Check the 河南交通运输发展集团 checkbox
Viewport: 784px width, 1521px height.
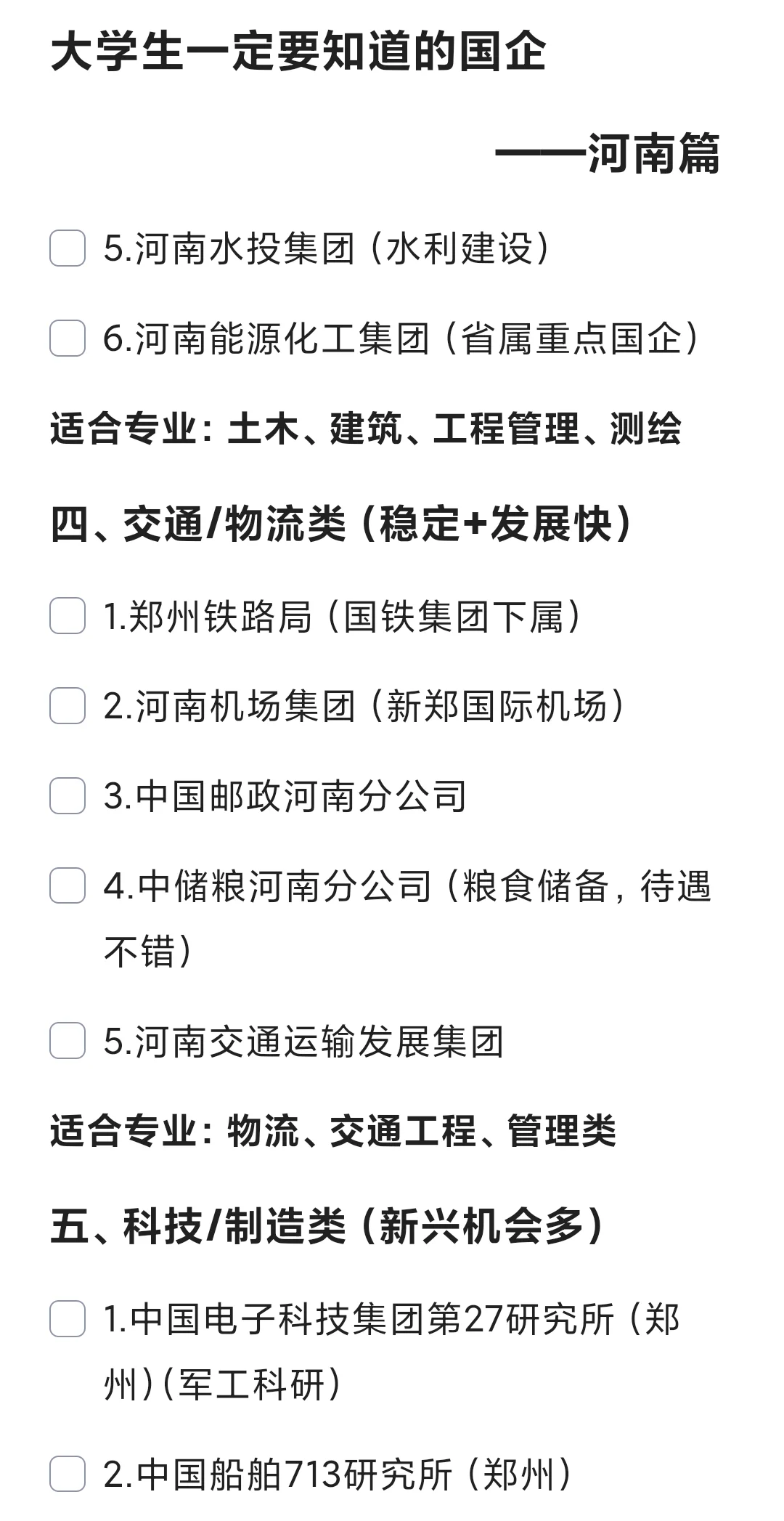(x=68, y=1041)
